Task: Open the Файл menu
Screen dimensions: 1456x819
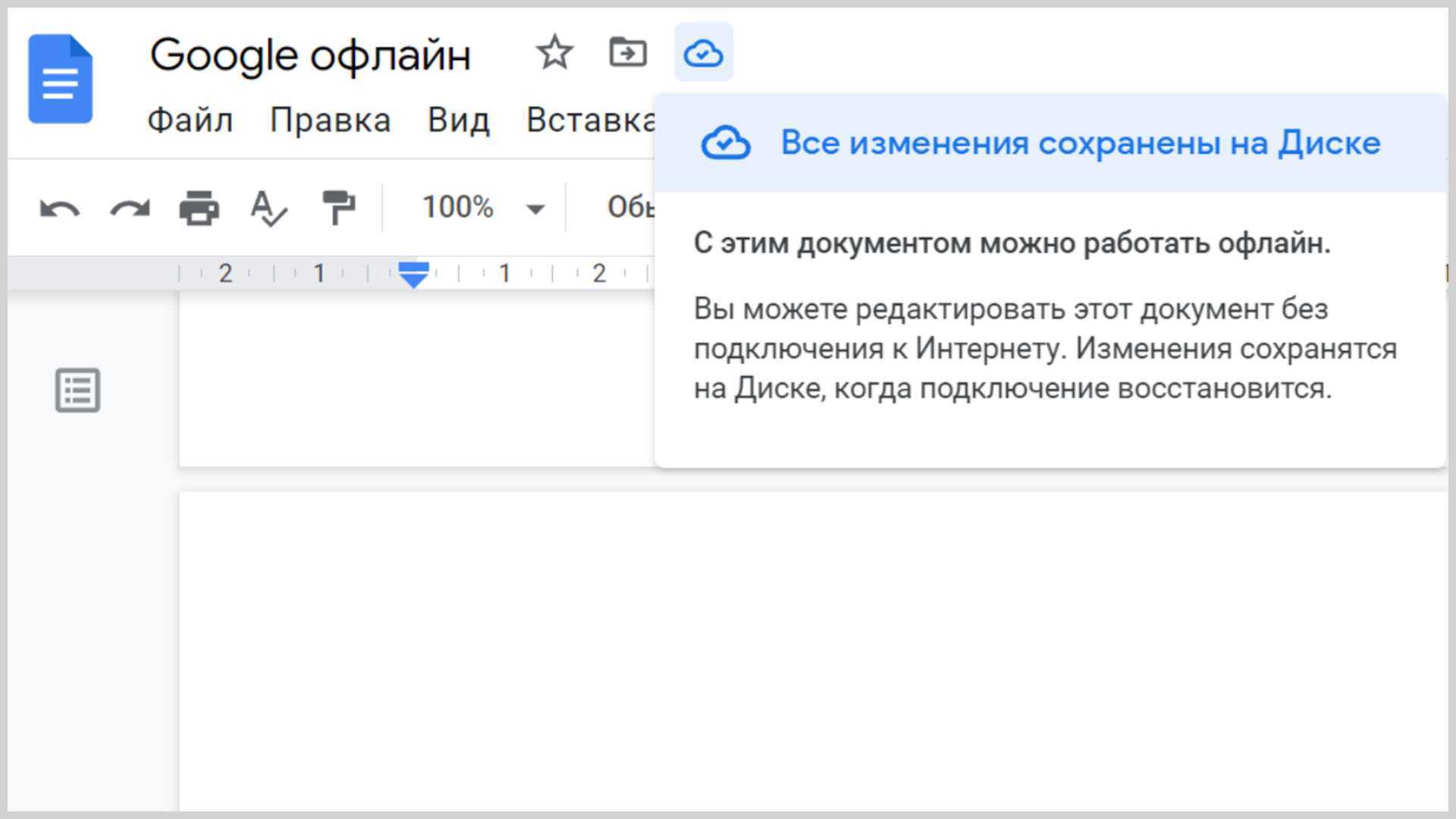Action: coord(190,120)
